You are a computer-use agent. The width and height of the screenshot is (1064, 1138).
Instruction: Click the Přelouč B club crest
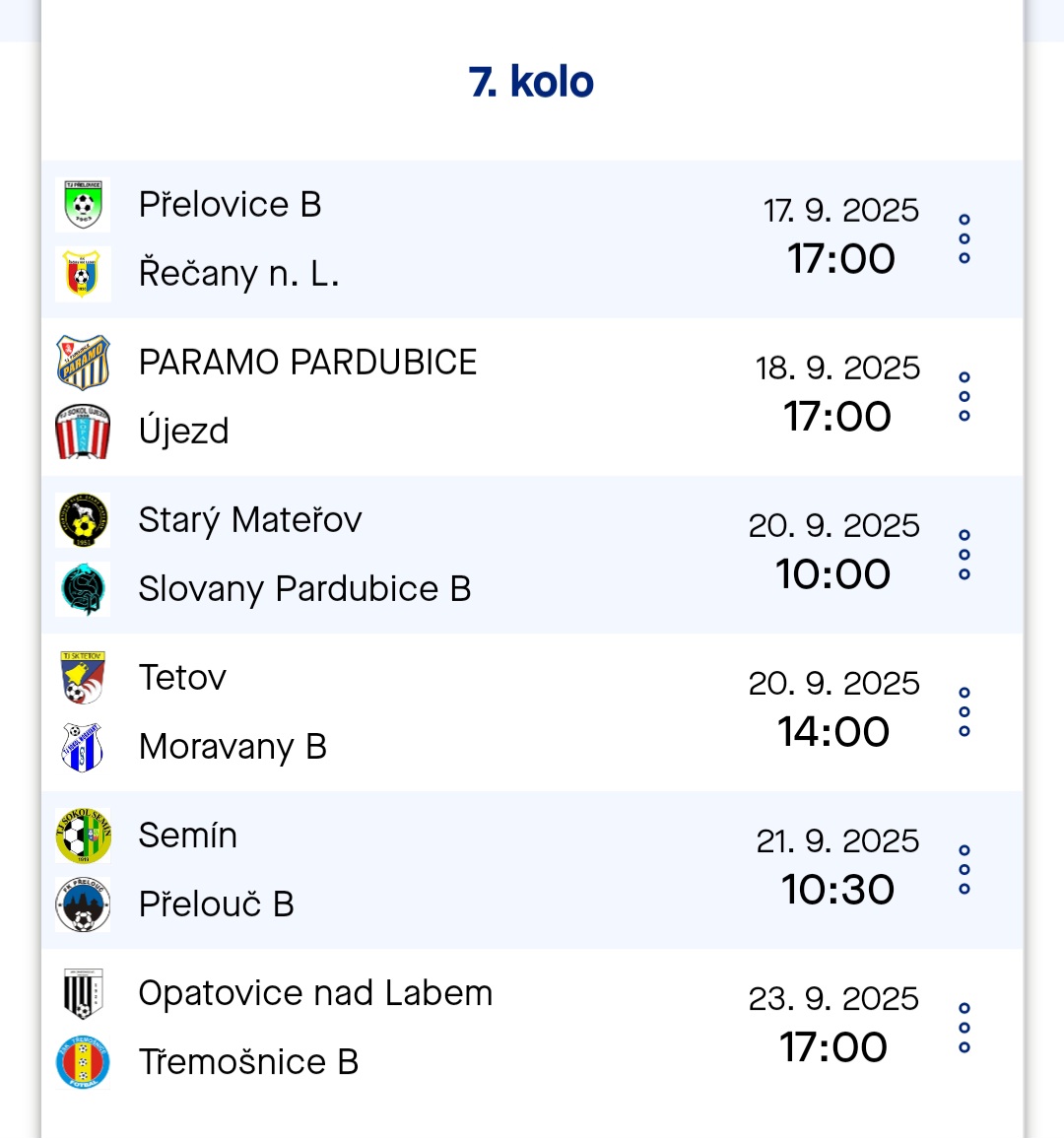click(x=83, y=904)
